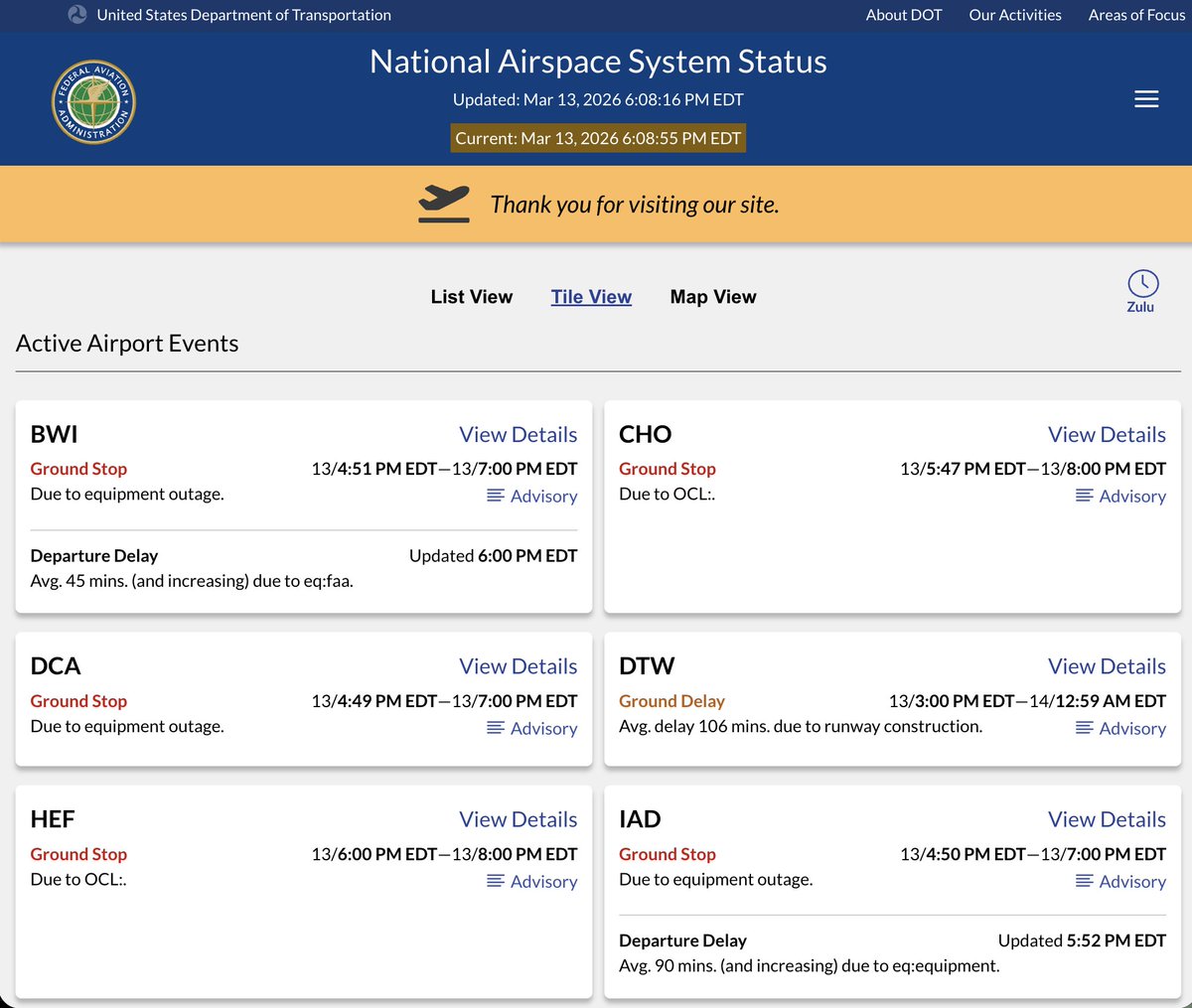Open the BWI Advisory link
Screen dimensions: 1192x1008
click(532, 497)
